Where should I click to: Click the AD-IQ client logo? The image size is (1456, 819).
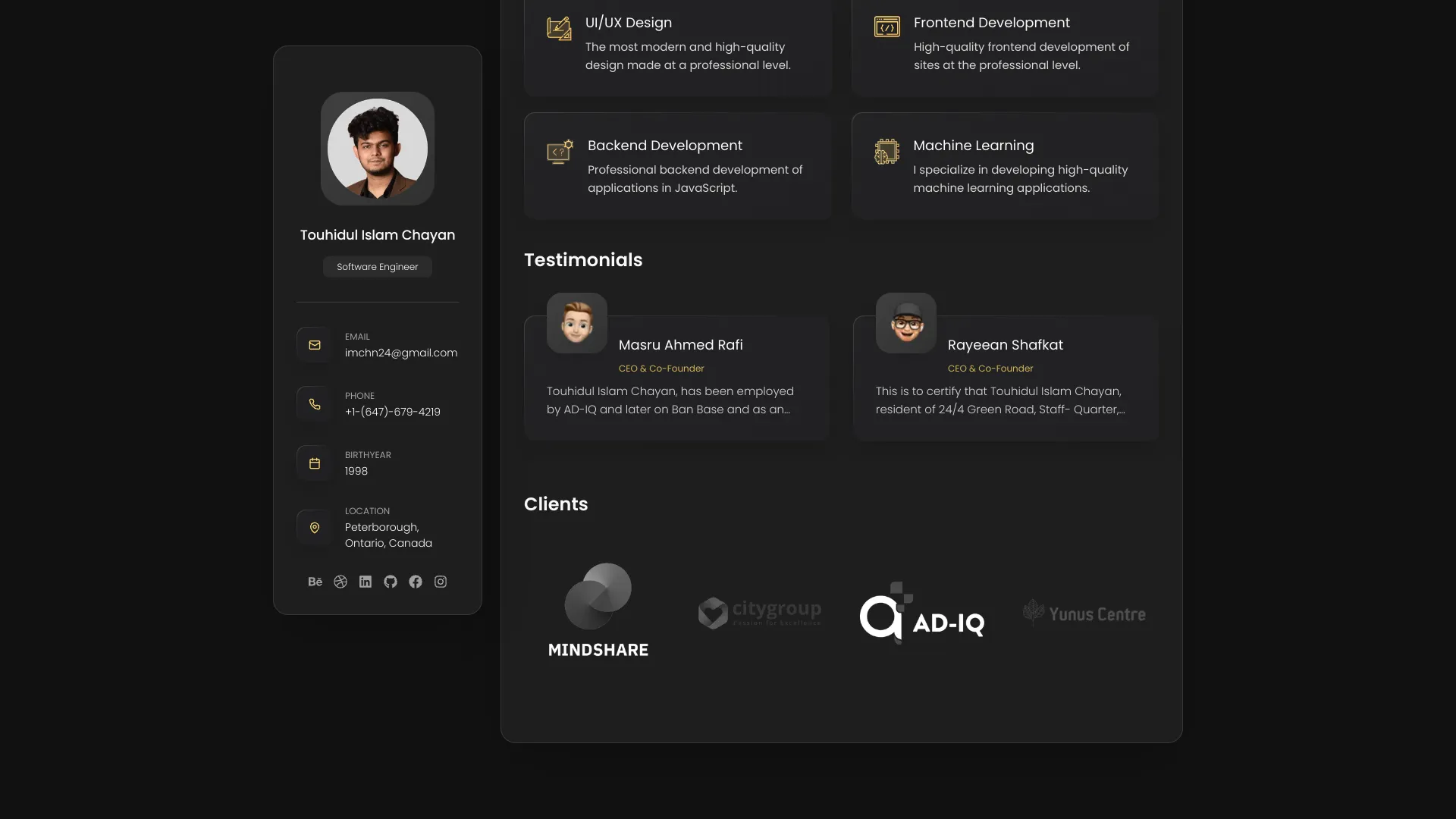point(922,613)
